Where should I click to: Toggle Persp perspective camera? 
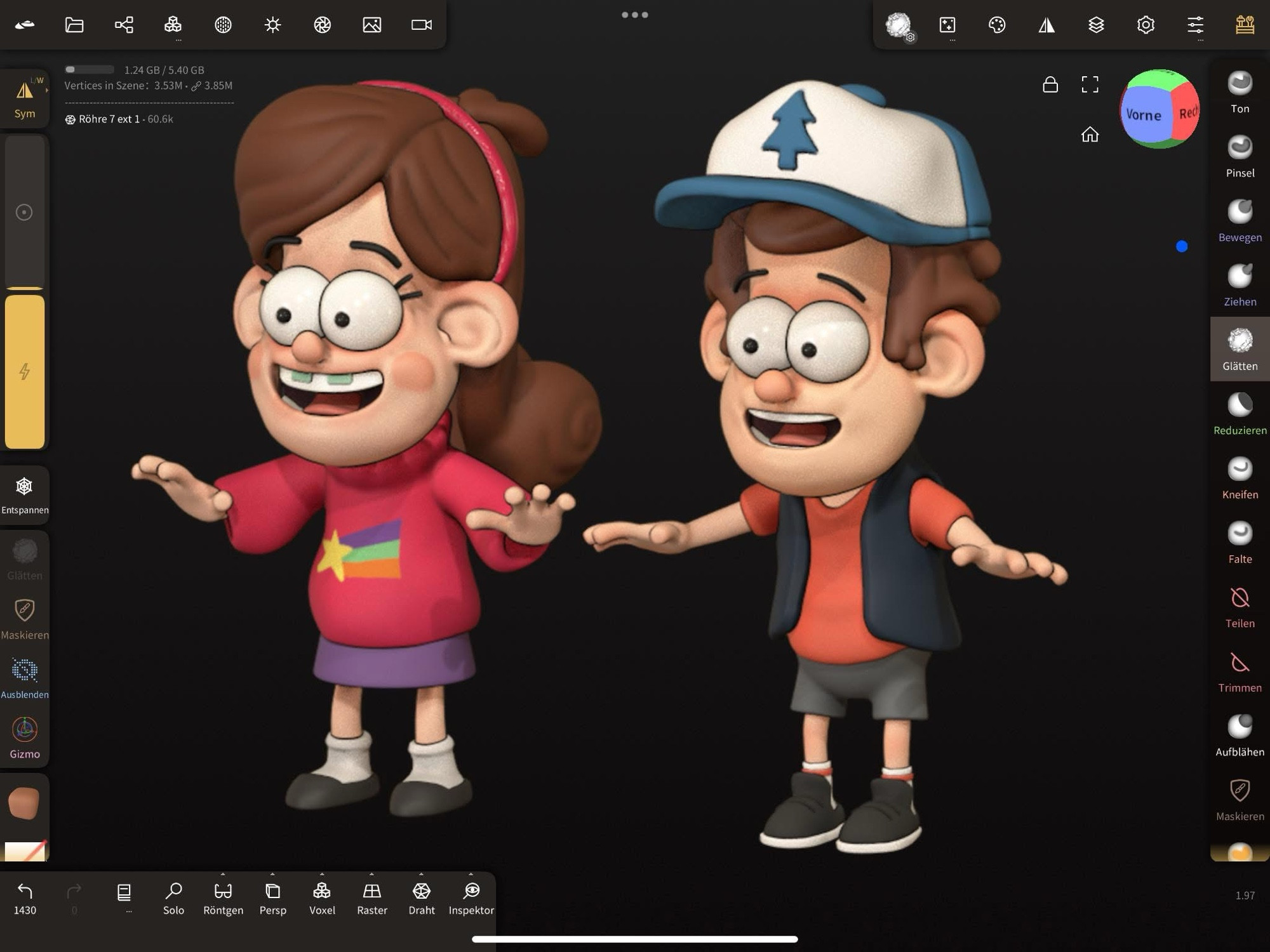click(x=272, y=899)
